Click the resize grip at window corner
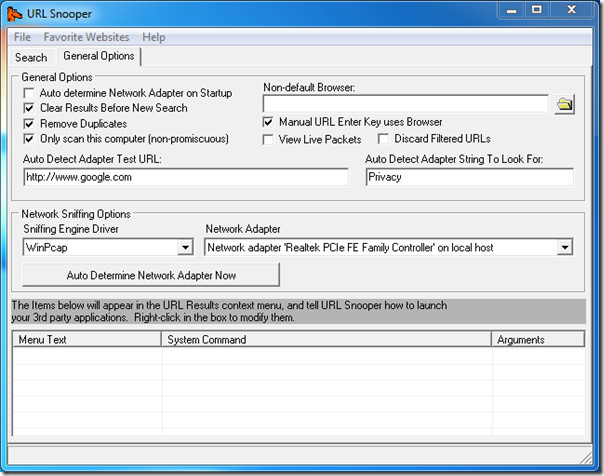 [x=586, y=458]
